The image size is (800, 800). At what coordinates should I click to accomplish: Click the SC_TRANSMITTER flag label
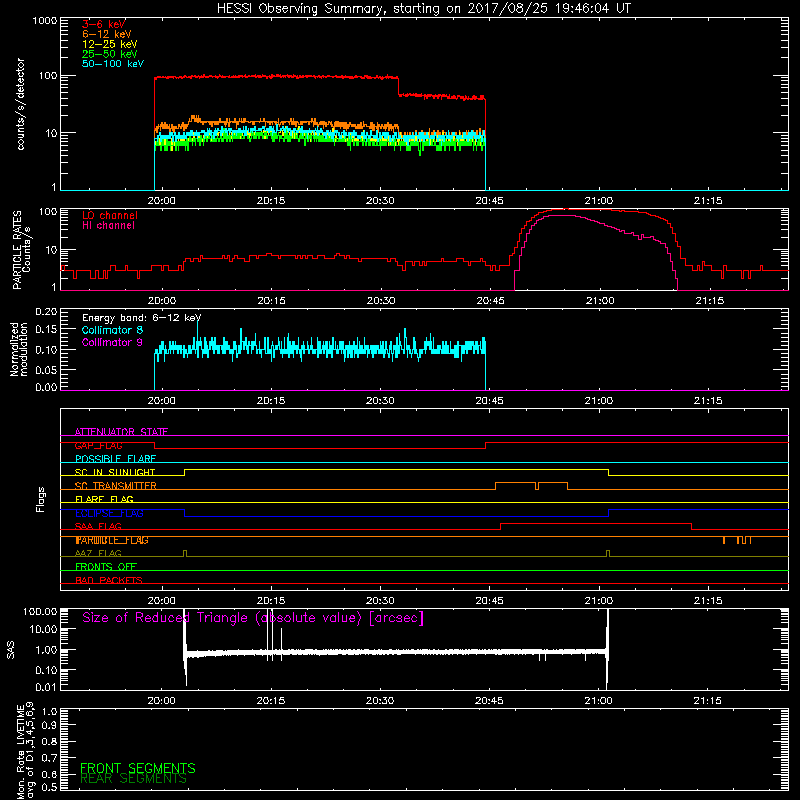click(115, 486)
